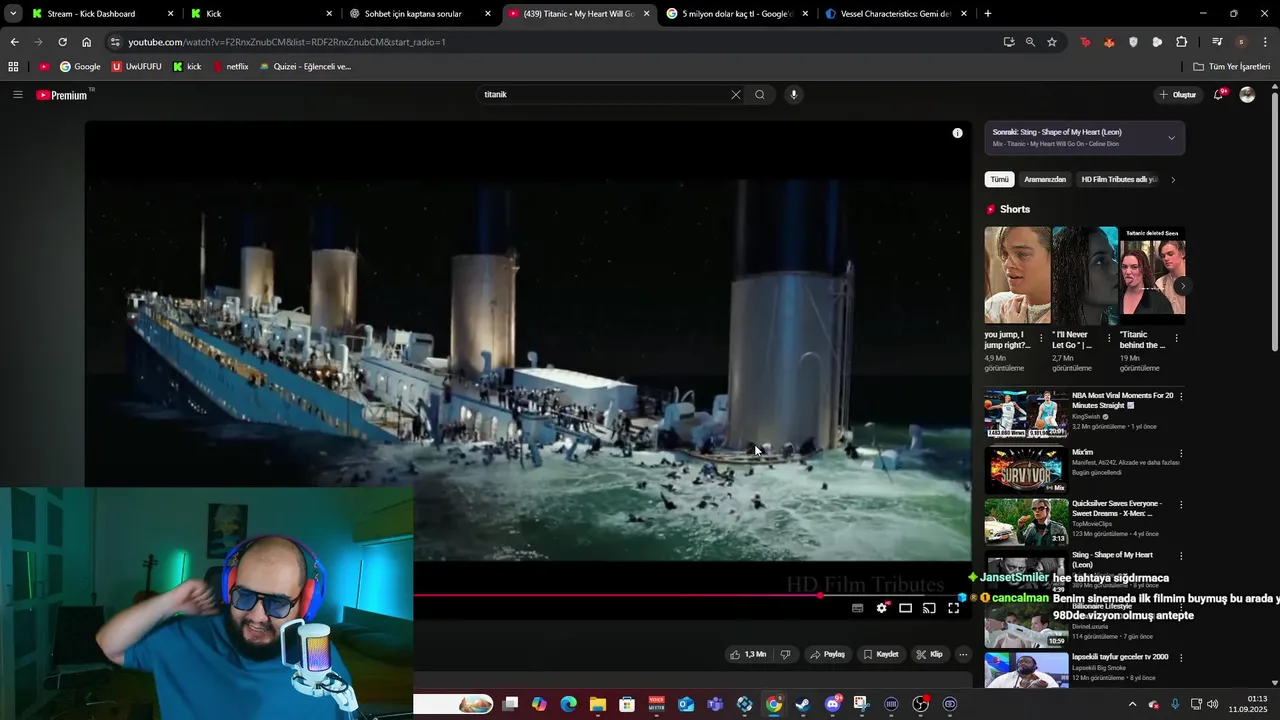Viewport: 1280px width, 720px height.
Task: Open Chrome zoom magnifier in address bar
Action: 1030,42
